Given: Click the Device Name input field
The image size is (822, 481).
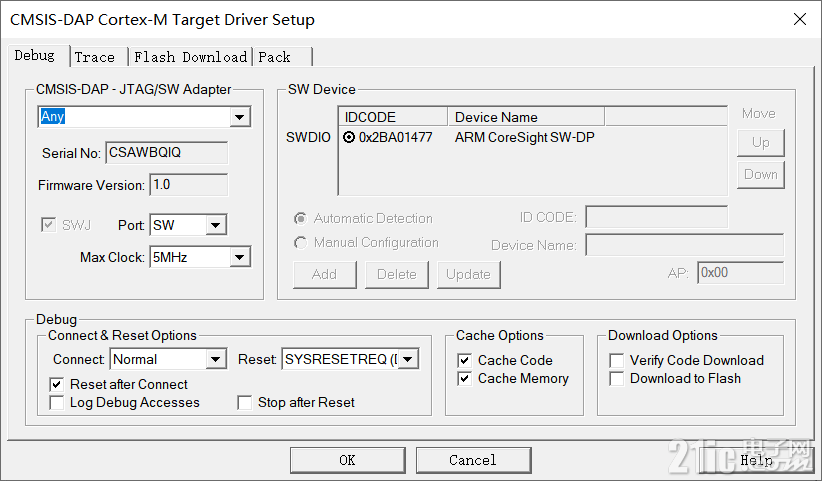Looking at the screenshot, I should point(685,245).
